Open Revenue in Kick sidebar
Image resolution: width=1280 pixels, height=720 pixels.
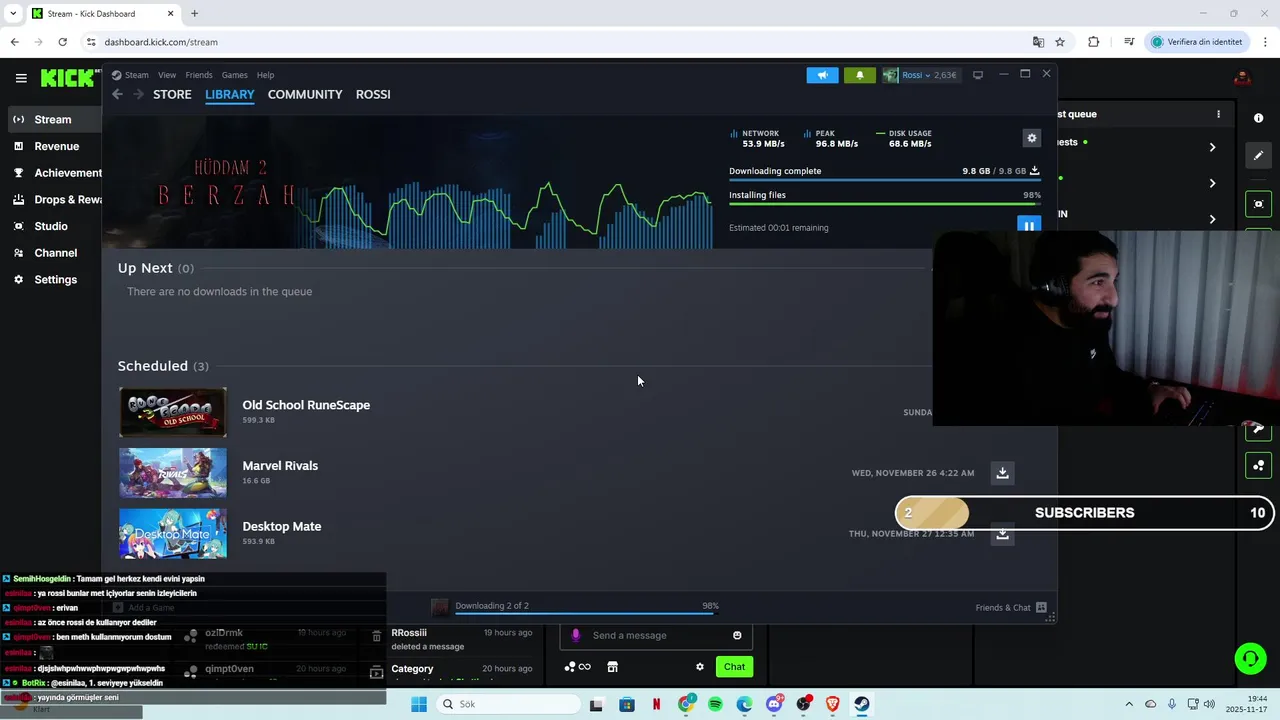pyautogui.click(x=54, y=146)
